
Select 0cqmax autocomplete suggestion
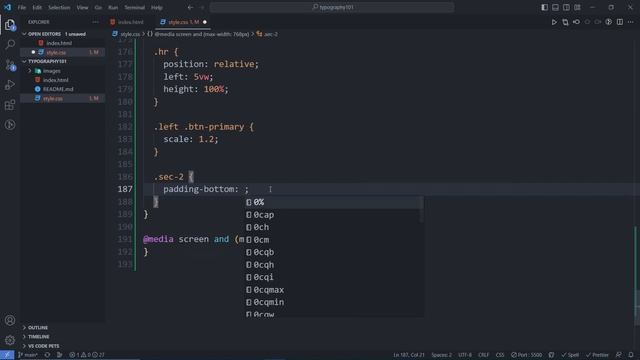click(x=334, y=290)
